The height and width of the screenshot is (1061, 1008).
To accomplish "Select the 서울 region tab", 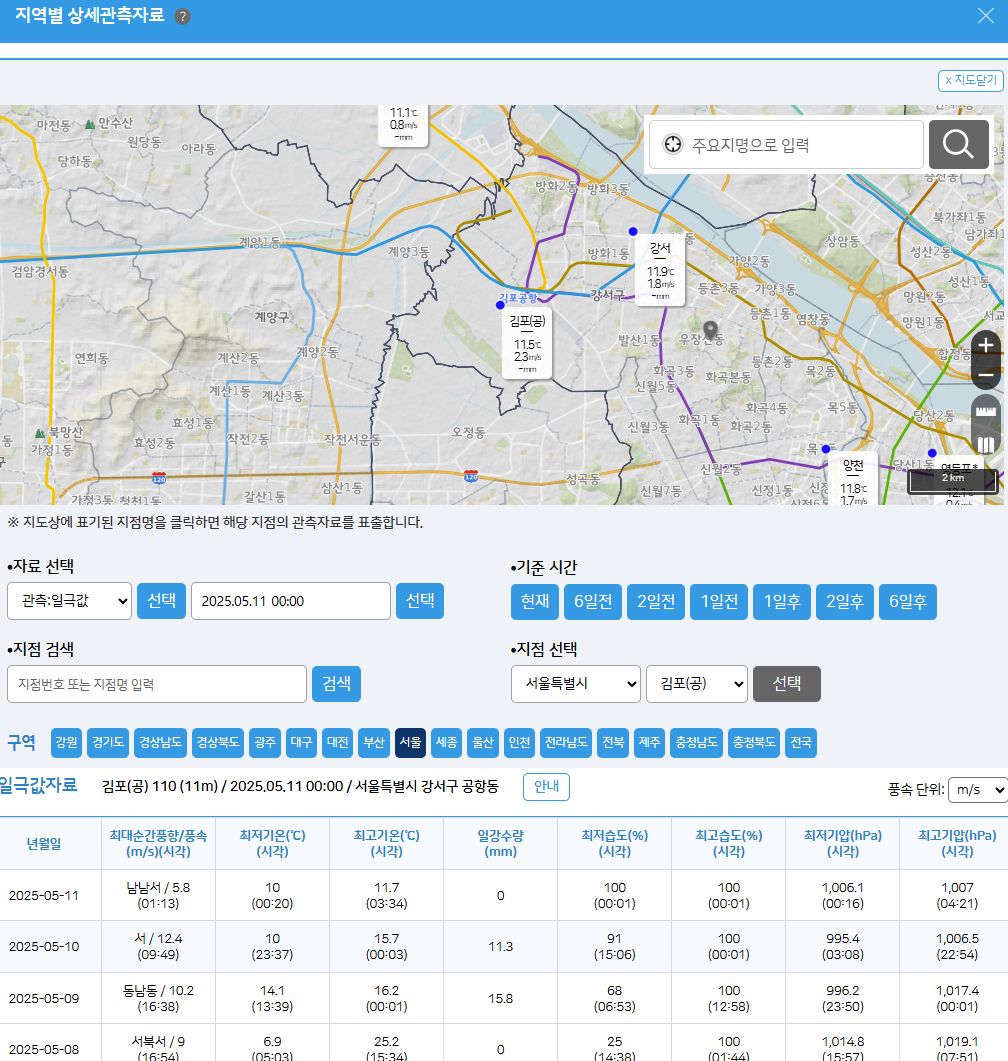I will [411, 742].
